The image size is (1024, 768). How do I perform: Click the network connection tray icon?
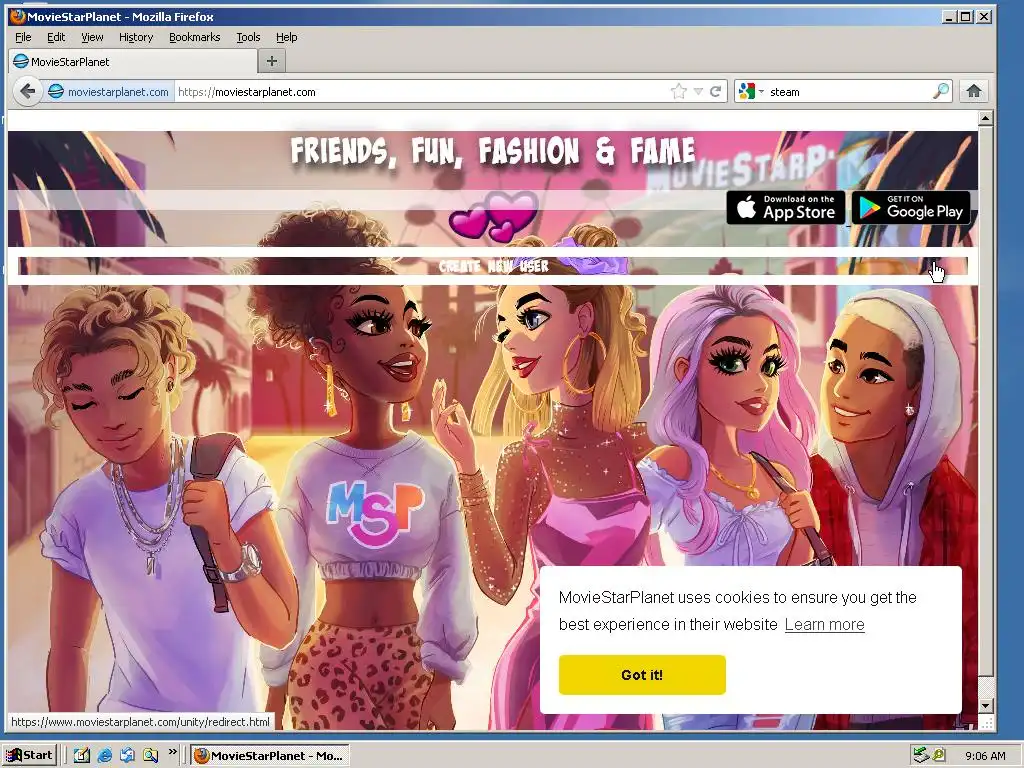point(921,755)
